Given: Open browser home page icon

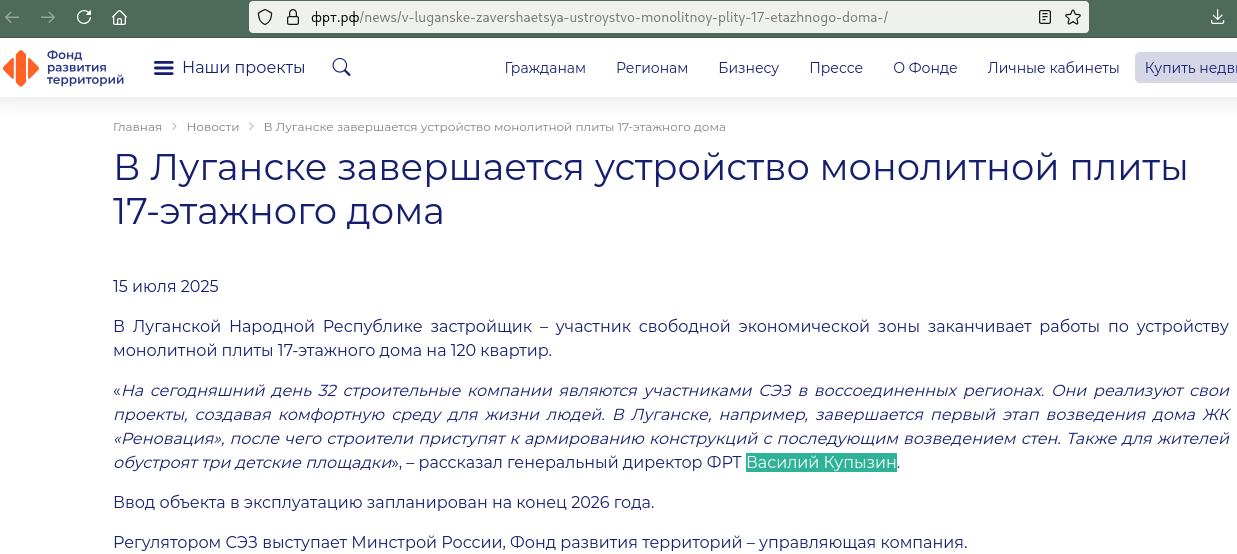Looking at the screenshot, I should click(120, 17).
